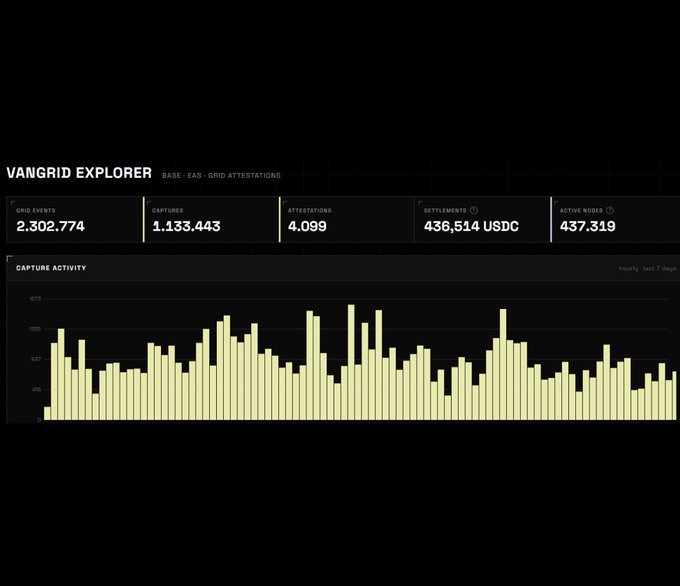Click the 1673 y-axis label
680x586 pixels.
click(x=35, y=299)
